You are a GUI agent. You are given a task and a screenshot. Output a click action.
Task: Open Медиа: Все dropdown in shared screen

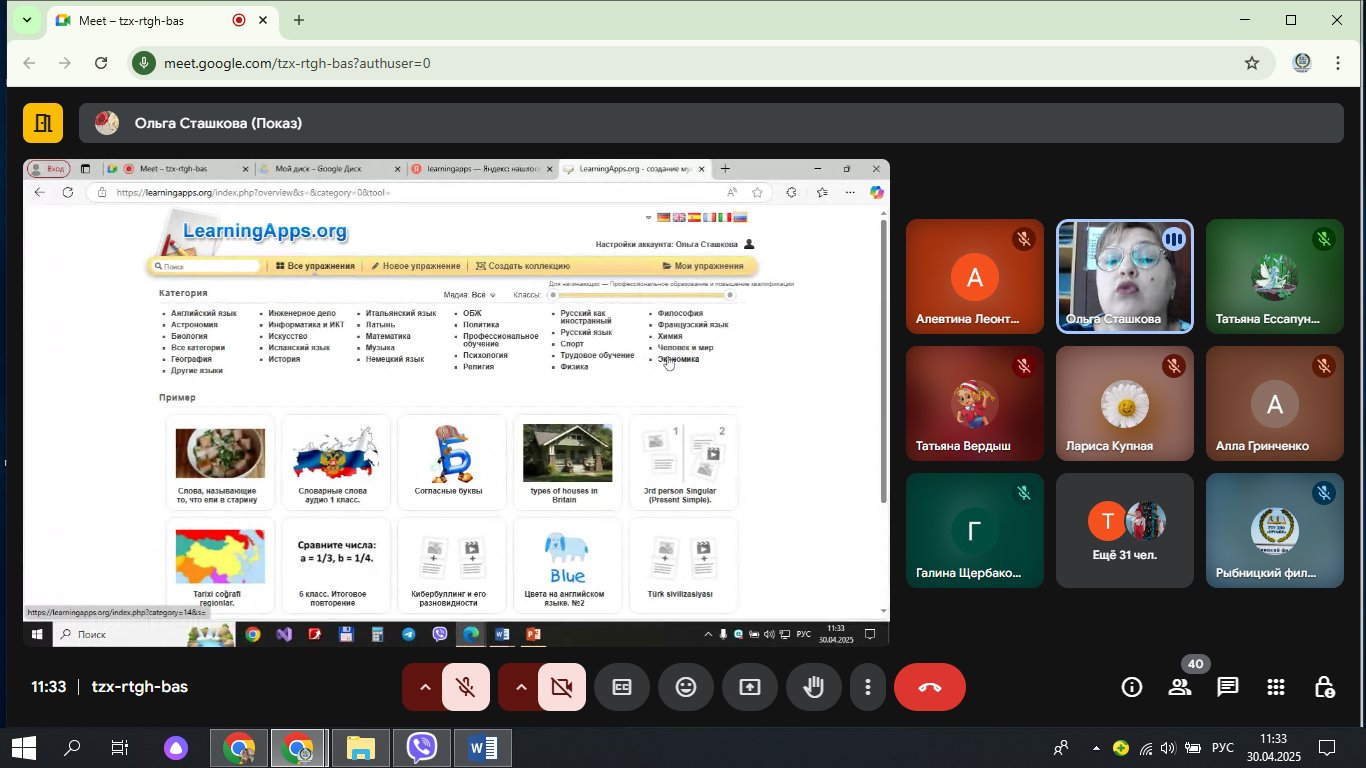pyautogui.click(x=470, y=295)
